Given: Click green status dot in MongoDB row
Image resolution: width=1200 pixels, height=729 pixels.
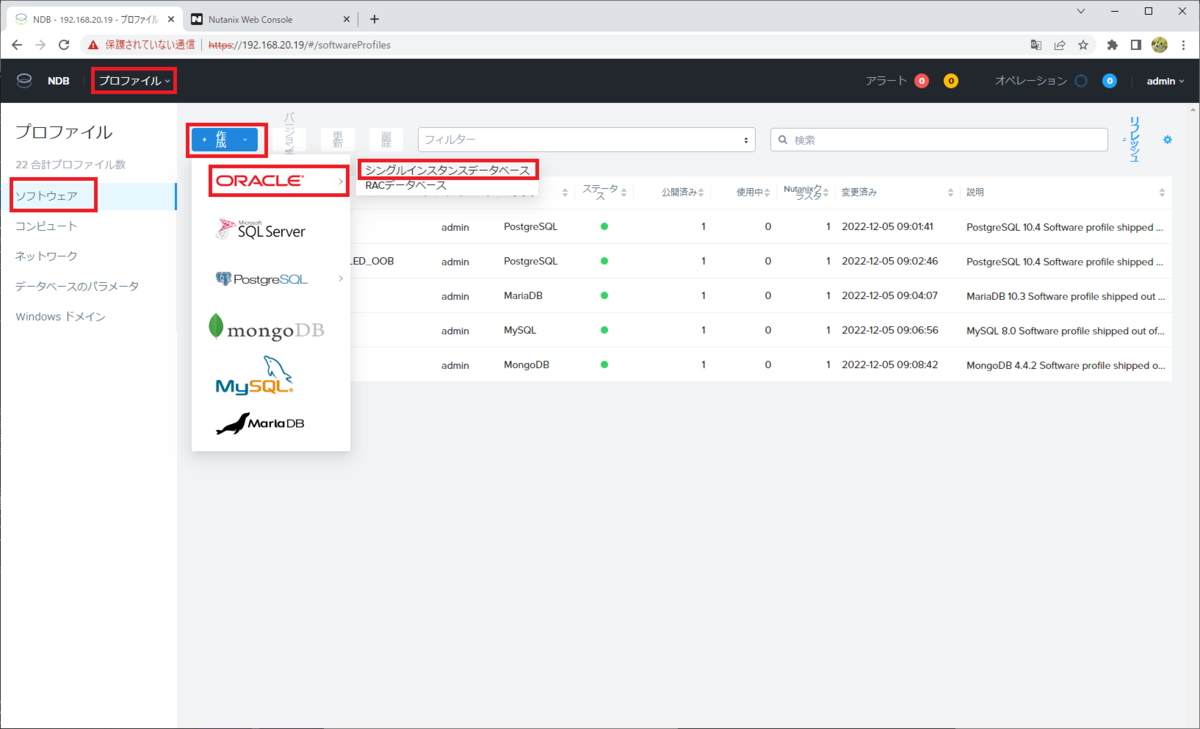Looking at the screenshot, I should click(x=604, y=365).
